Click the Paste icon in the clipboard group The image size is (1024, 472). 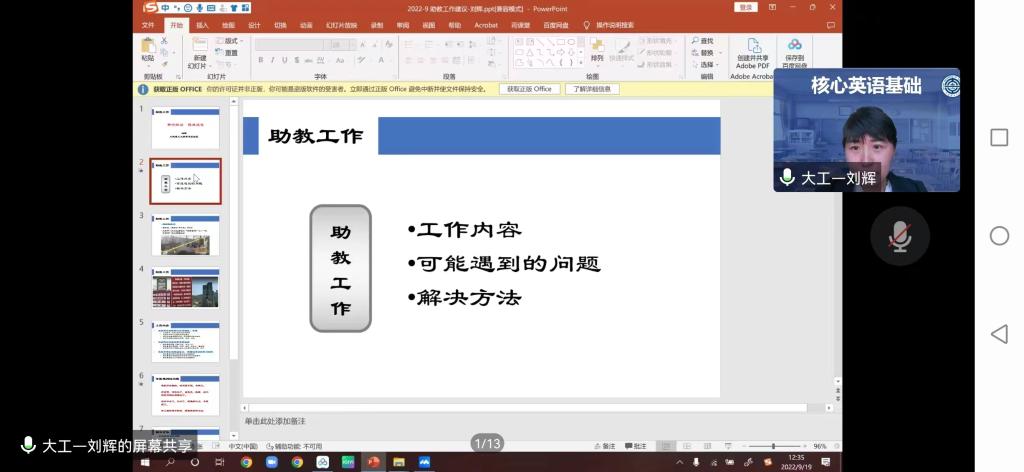pyautogui.click(x=148, y=48)
